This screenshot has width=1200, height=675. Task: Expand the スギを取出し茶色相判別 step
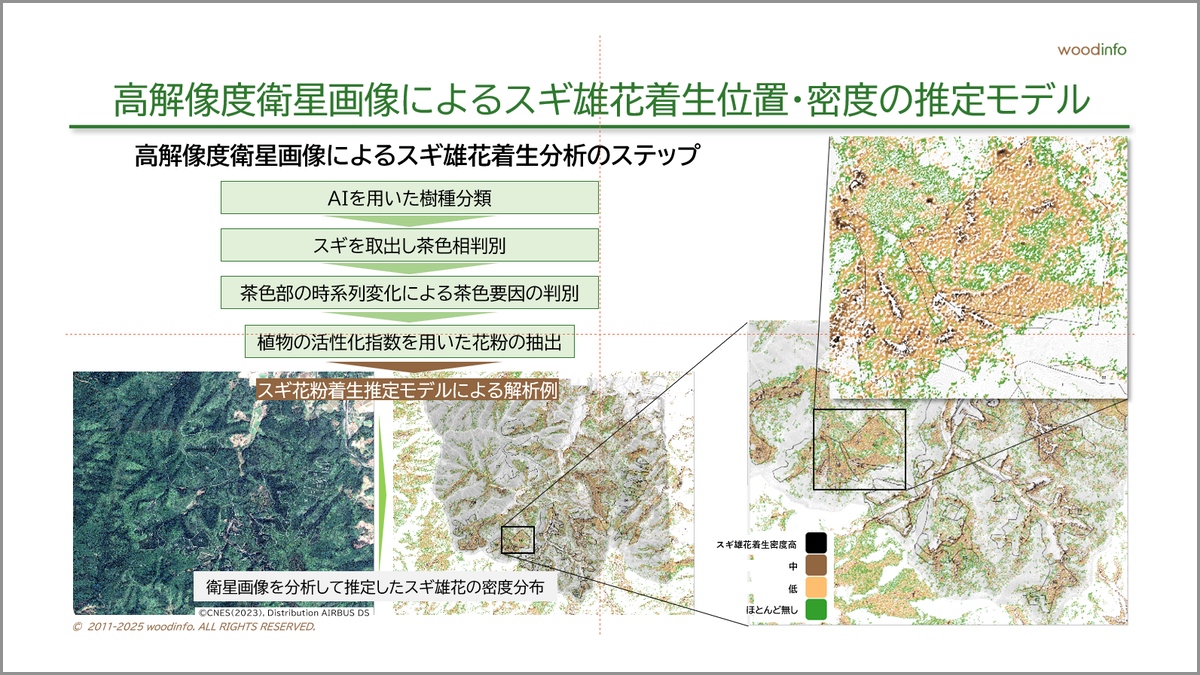click(408, 243)
